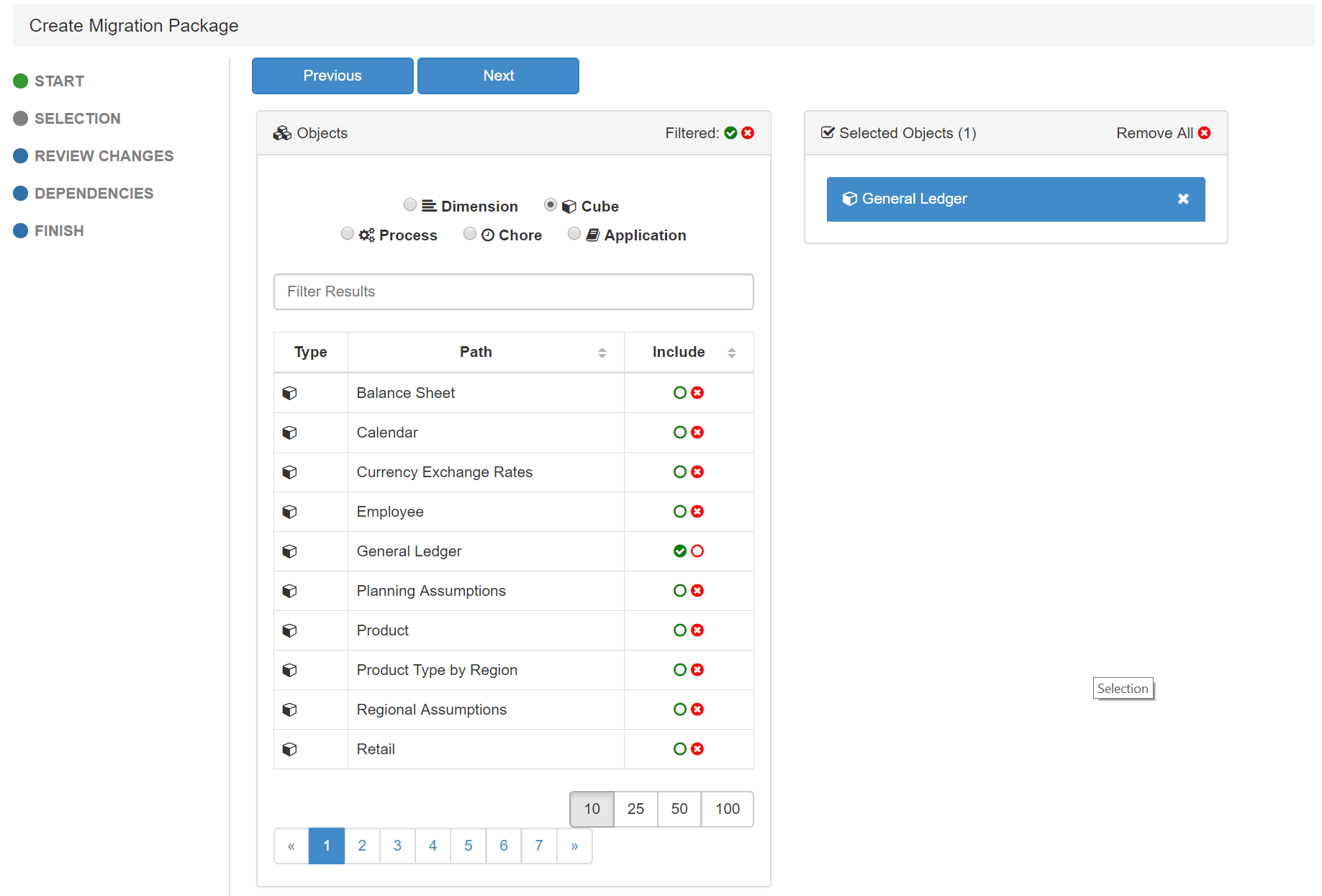The width and height of the screenshot is (1322, 896).
Task: Include the Balance Sheet cube with green circle
Action: pos(679,393)
